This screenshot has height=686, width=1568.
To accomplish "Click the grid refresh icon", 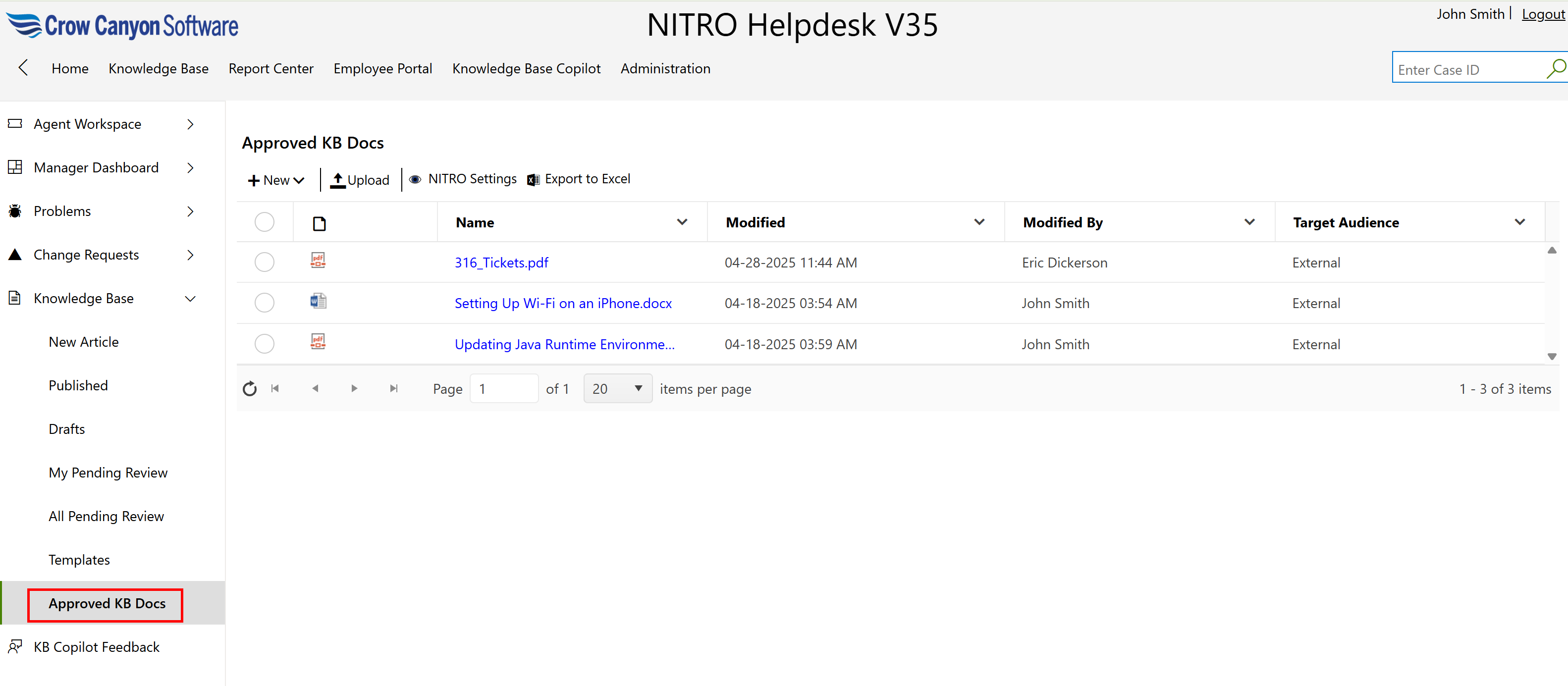I will pos(250,388).
